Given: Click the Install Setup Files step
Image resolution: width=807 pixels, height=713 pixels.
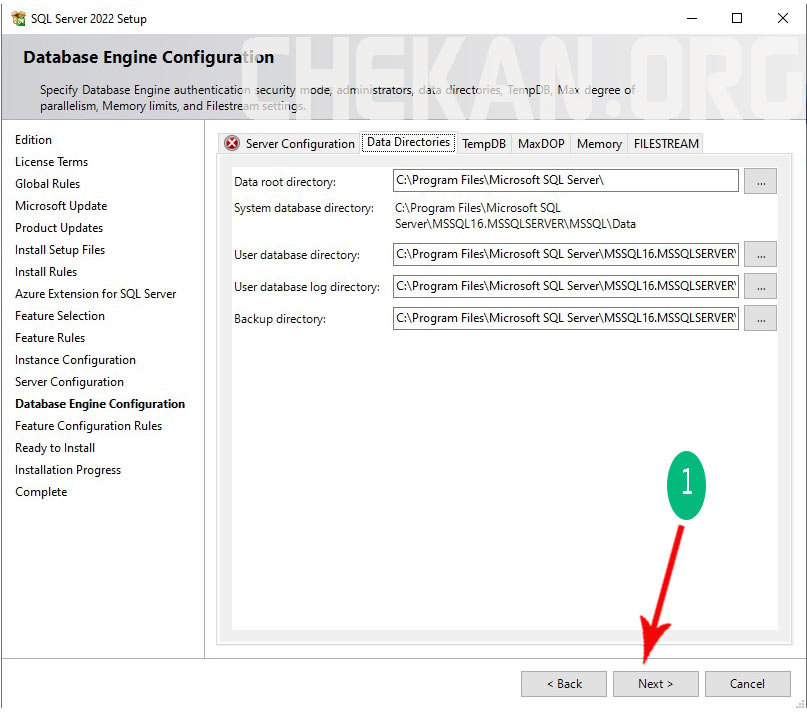Looking at the screenshot, I should 60,250.
